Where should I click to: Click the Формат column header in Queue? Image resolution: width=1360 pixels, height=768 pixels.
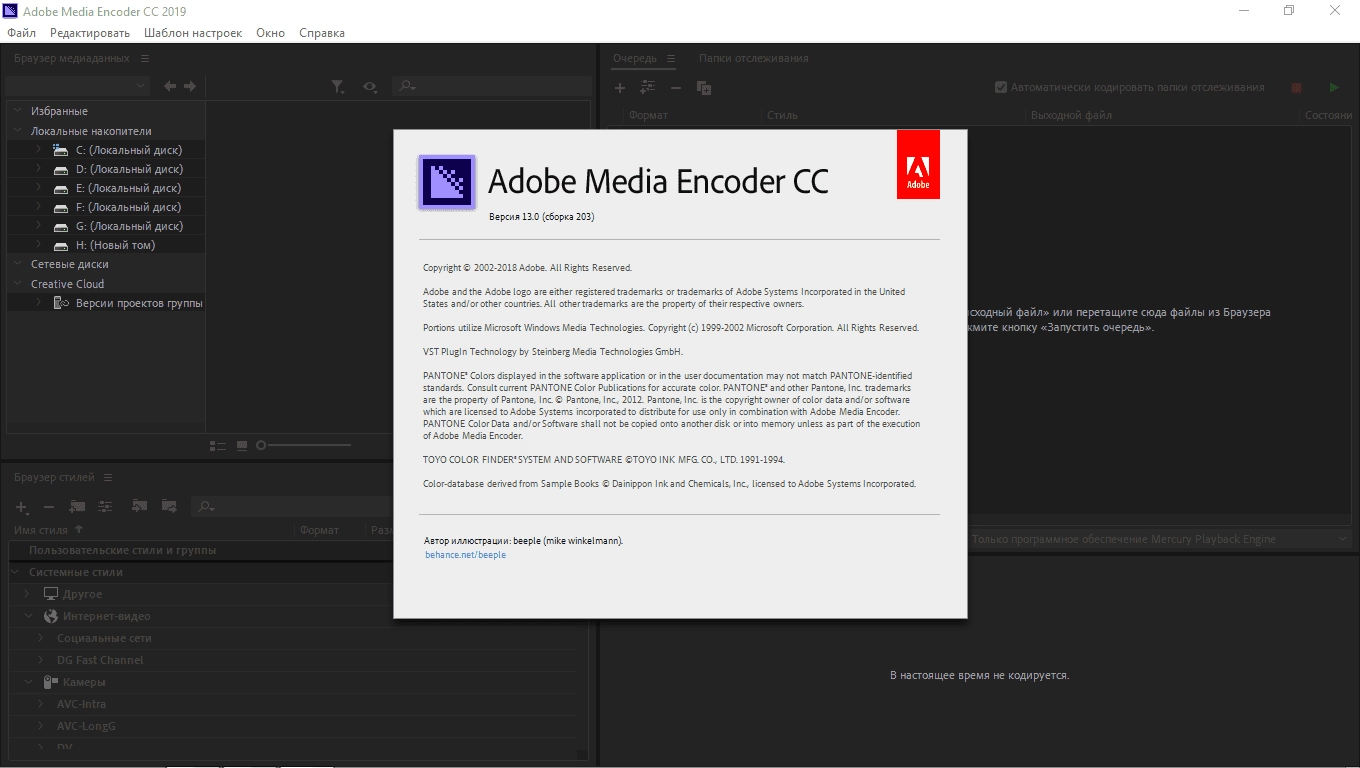click(x=648, y=115)
